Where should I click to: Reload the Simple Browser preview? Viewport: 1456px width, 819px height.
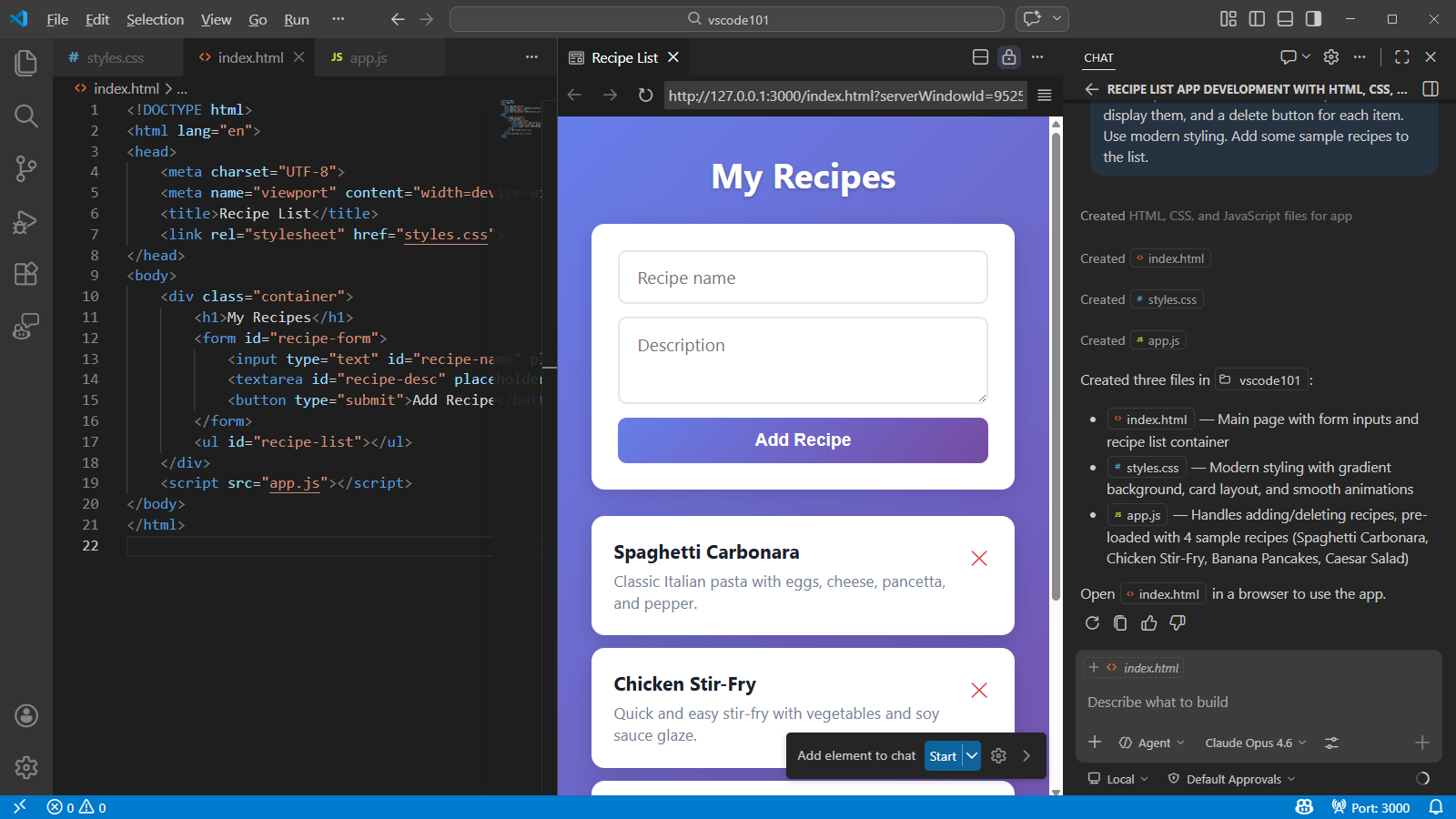pos(646,95)
